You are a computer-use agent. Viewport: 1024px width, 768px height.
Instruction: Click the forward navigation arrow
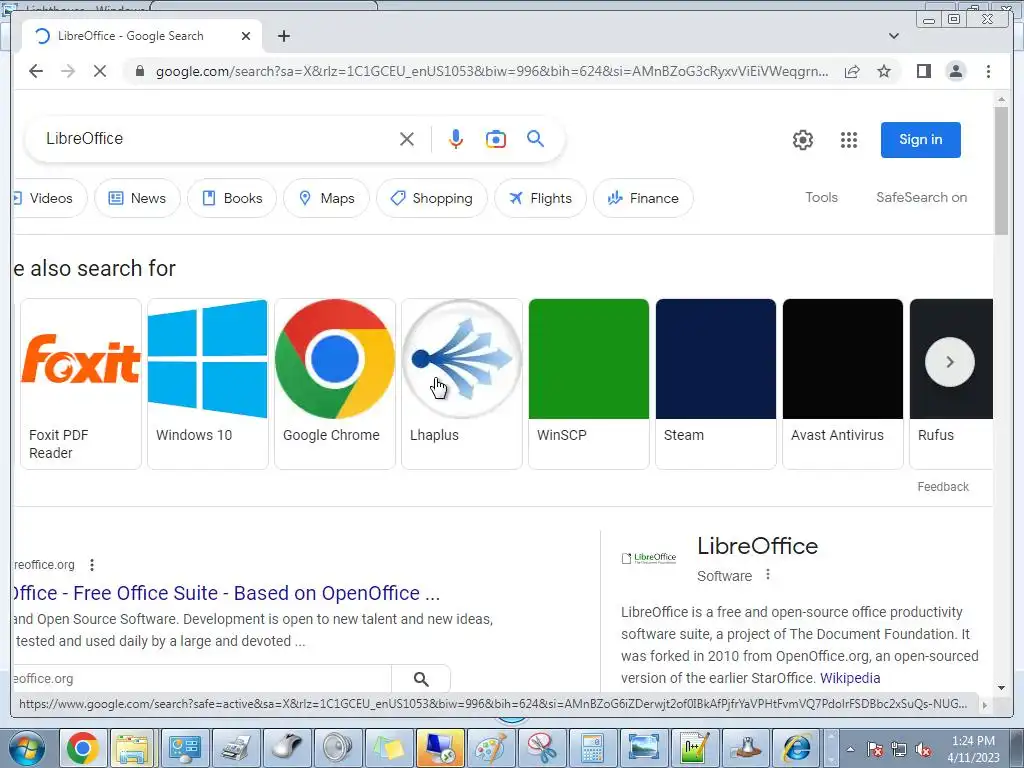[x=68, y=71]
